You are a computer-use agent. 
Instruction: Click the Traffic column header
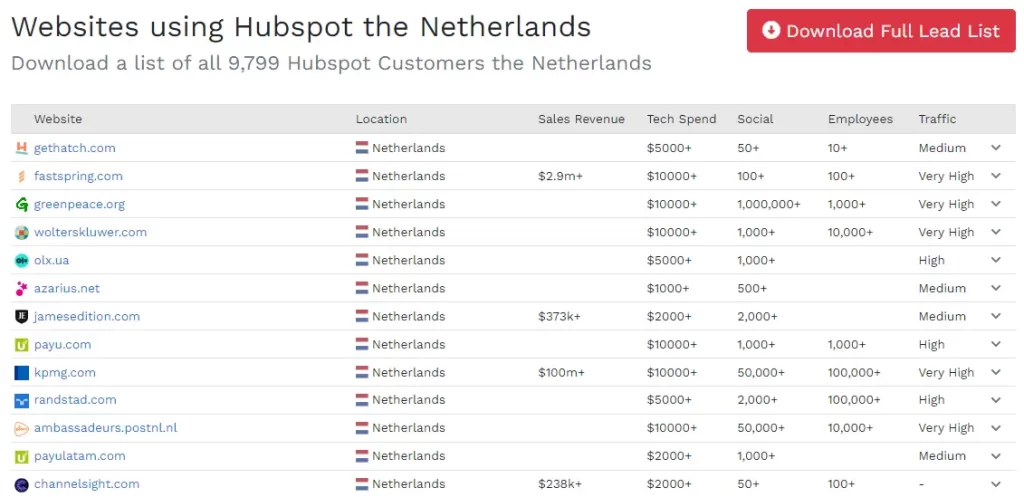937,119
